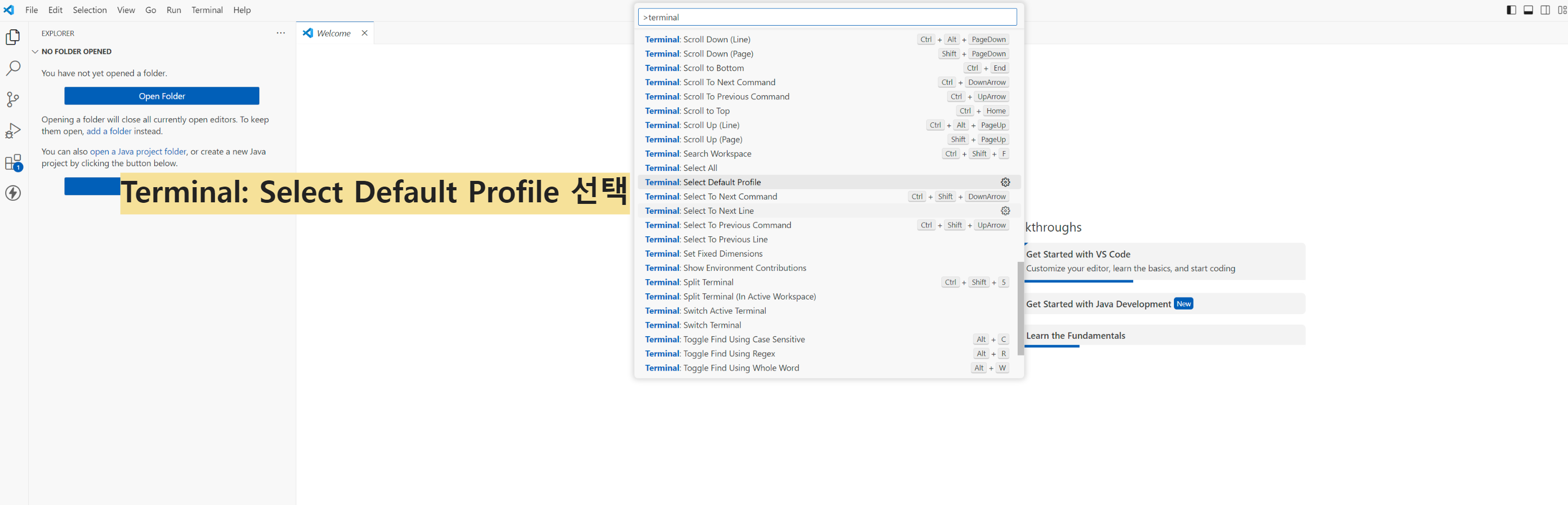Click the command palette input field
Image resolution: width=1568 pixels, height=505 pixels.
(827, 17)
